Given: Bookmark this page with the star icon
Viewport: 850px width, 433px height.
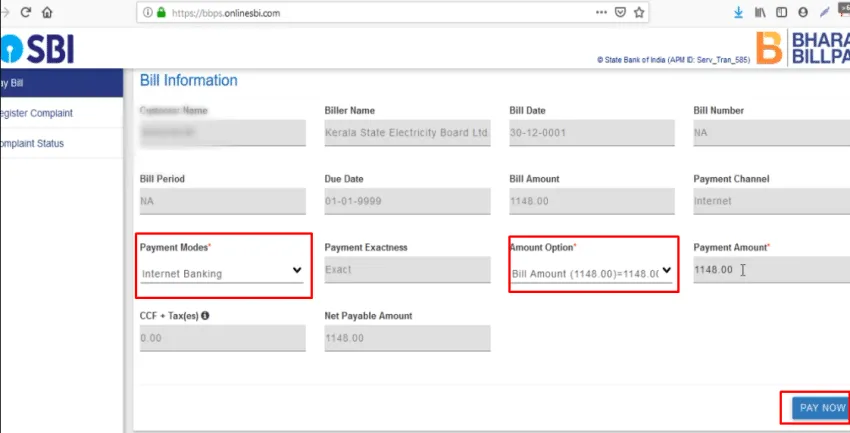Looking at the screenshot, I should (640, 13).
